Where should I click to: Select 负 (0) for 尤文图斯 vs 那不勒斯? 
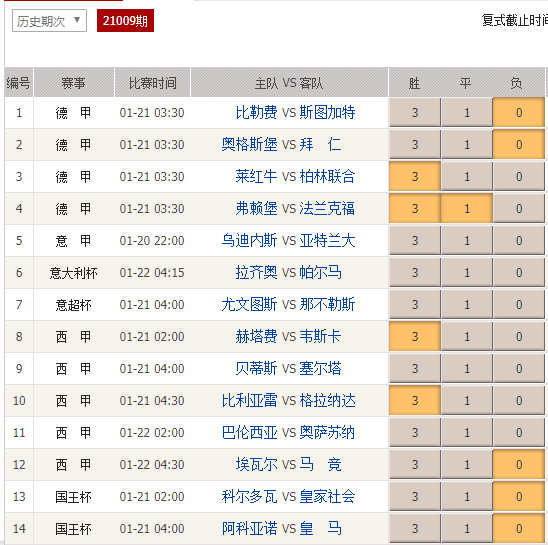click(x=519, y=304)
